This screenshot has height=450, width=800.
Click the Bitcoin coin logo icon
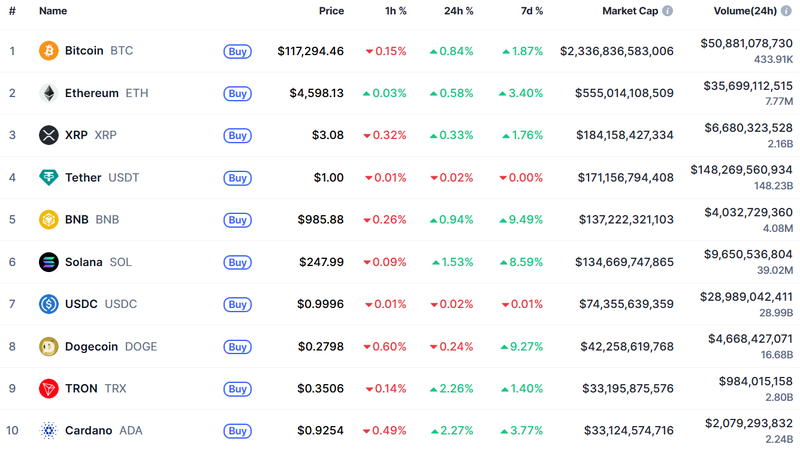coord(48,50)
